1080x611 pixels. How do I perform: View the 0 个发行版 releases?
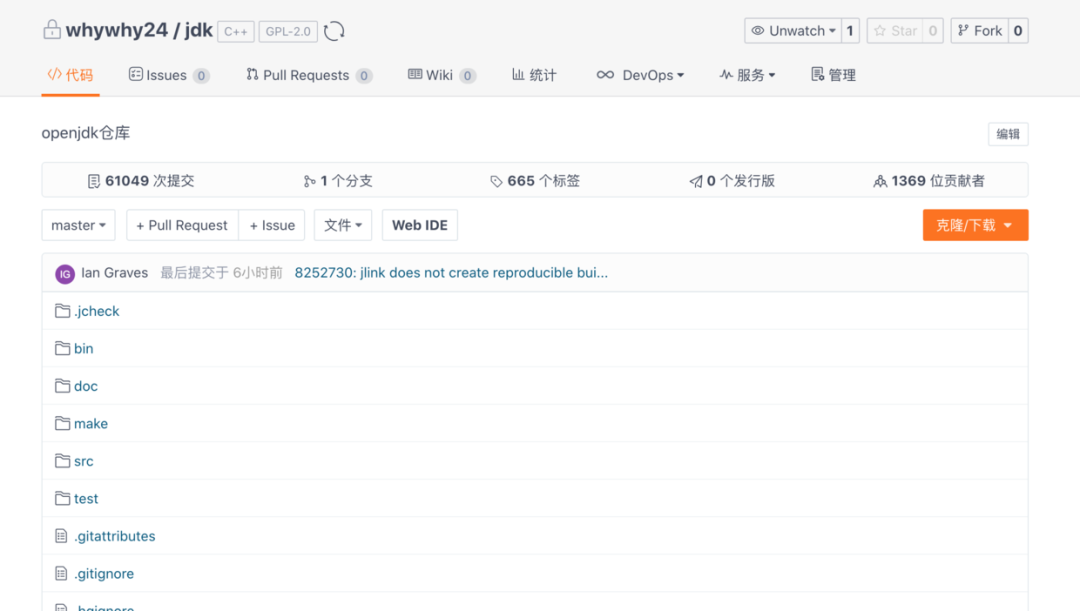pos(732,181)
